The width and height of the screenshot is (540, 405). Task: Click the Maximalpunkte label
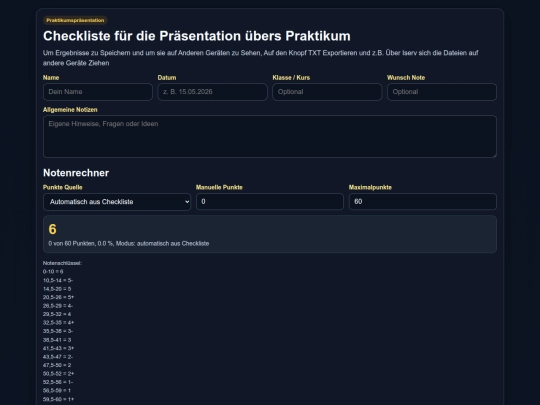click(370, 187)
